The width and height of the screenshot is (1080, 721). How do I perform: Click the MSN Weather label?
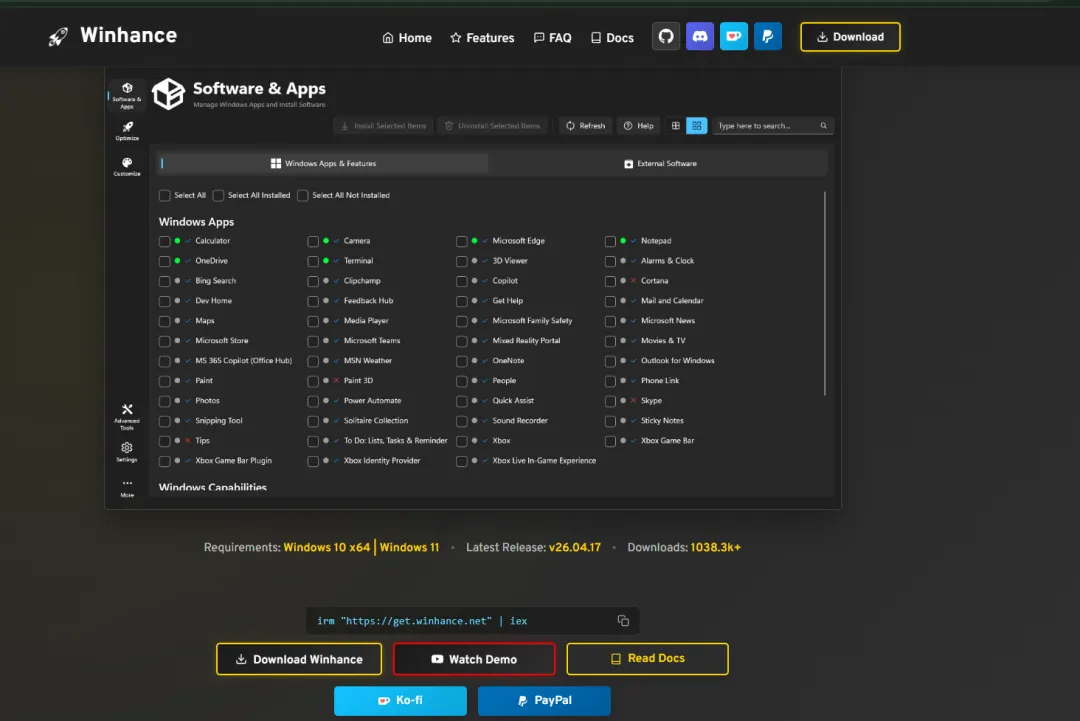368,361
